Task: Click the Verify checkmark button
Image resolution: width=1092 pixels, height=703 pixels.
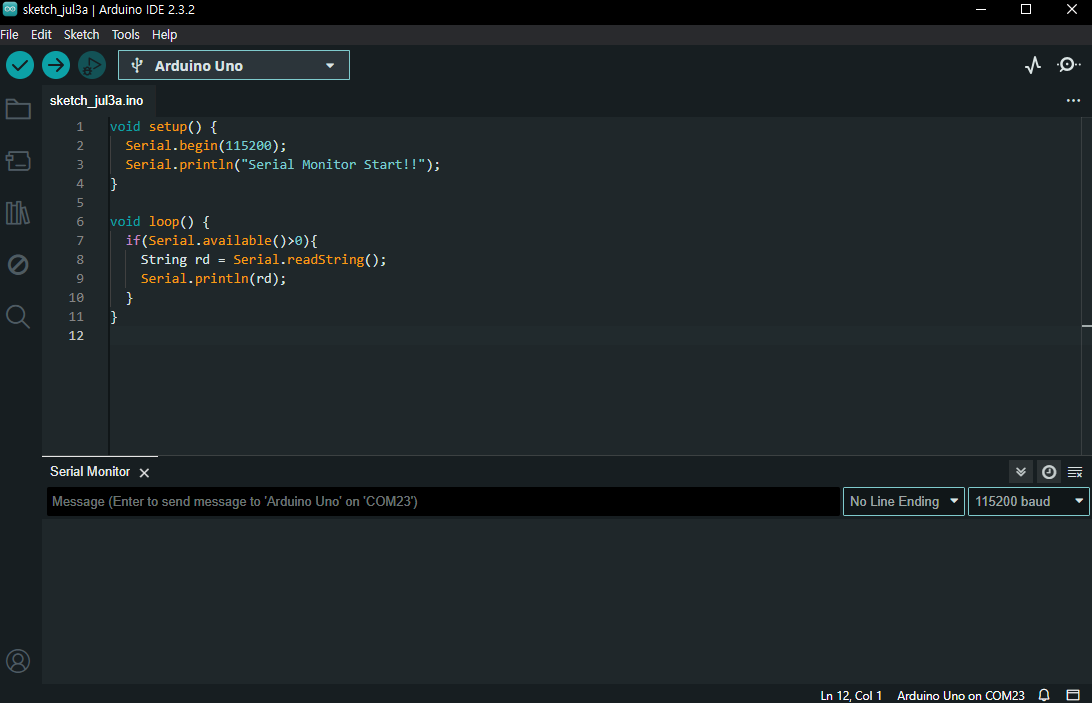Action: click(x=20, y=65)
